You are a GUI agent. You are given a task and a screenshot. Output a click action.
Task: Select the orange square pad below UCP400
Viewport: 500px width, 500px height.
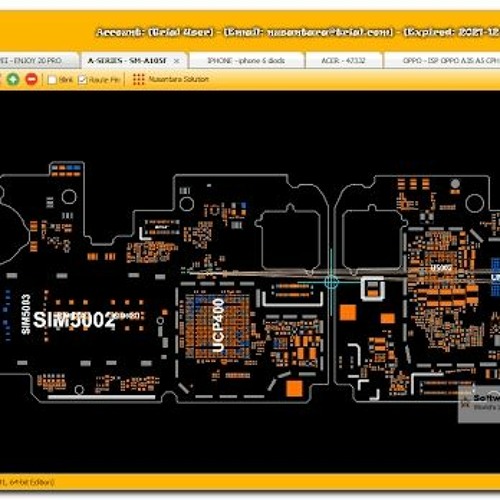pyautogui.click(x=294, y=388)
